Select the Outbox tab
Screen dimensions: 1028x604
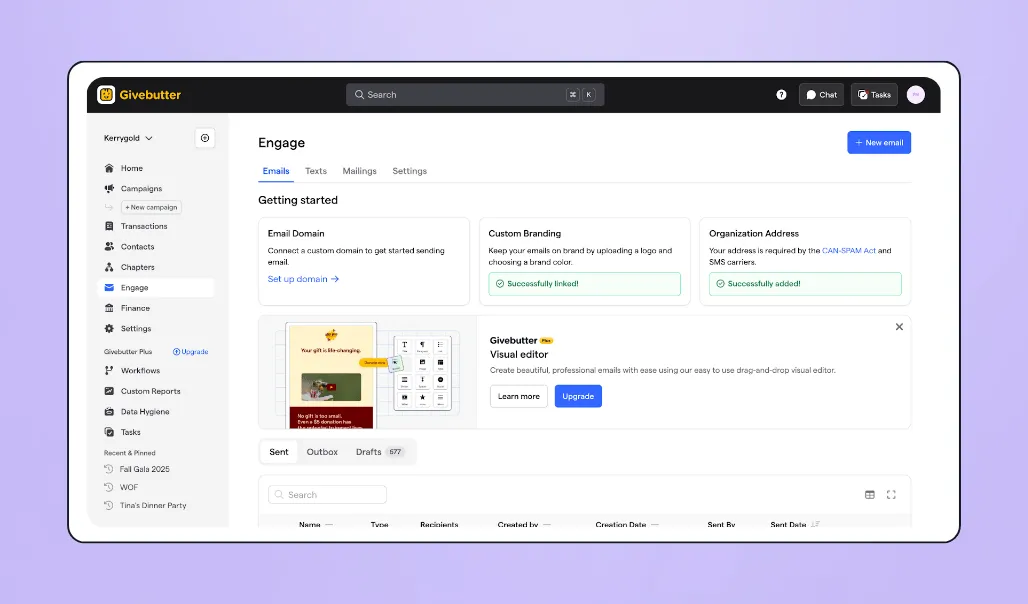pyautogui.click(x=322, y=452)
